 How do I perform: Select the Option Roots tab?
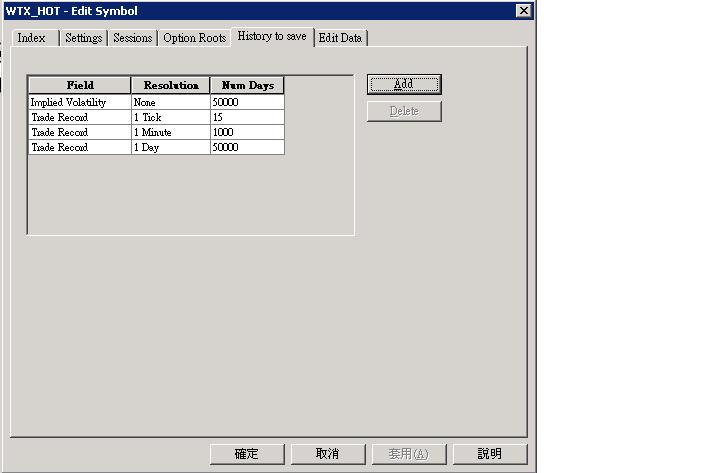pyautogui.click(x=195, y=38)
